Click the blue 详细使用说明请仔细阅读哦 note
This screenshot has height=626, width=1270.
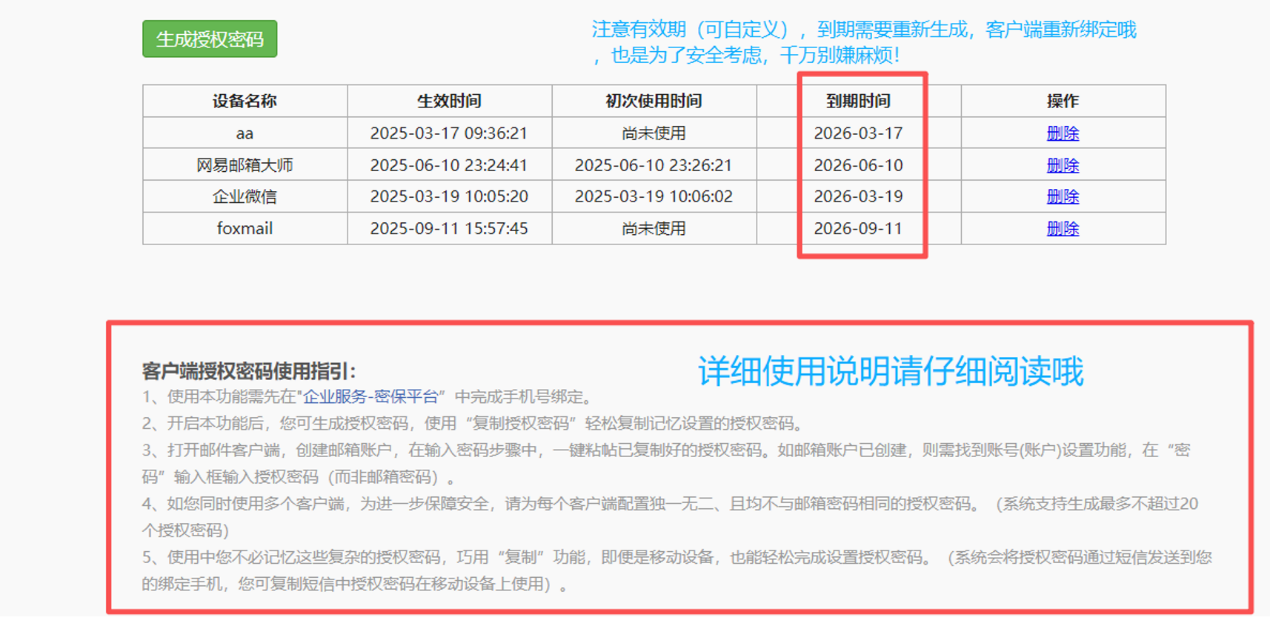pos(890,372)
